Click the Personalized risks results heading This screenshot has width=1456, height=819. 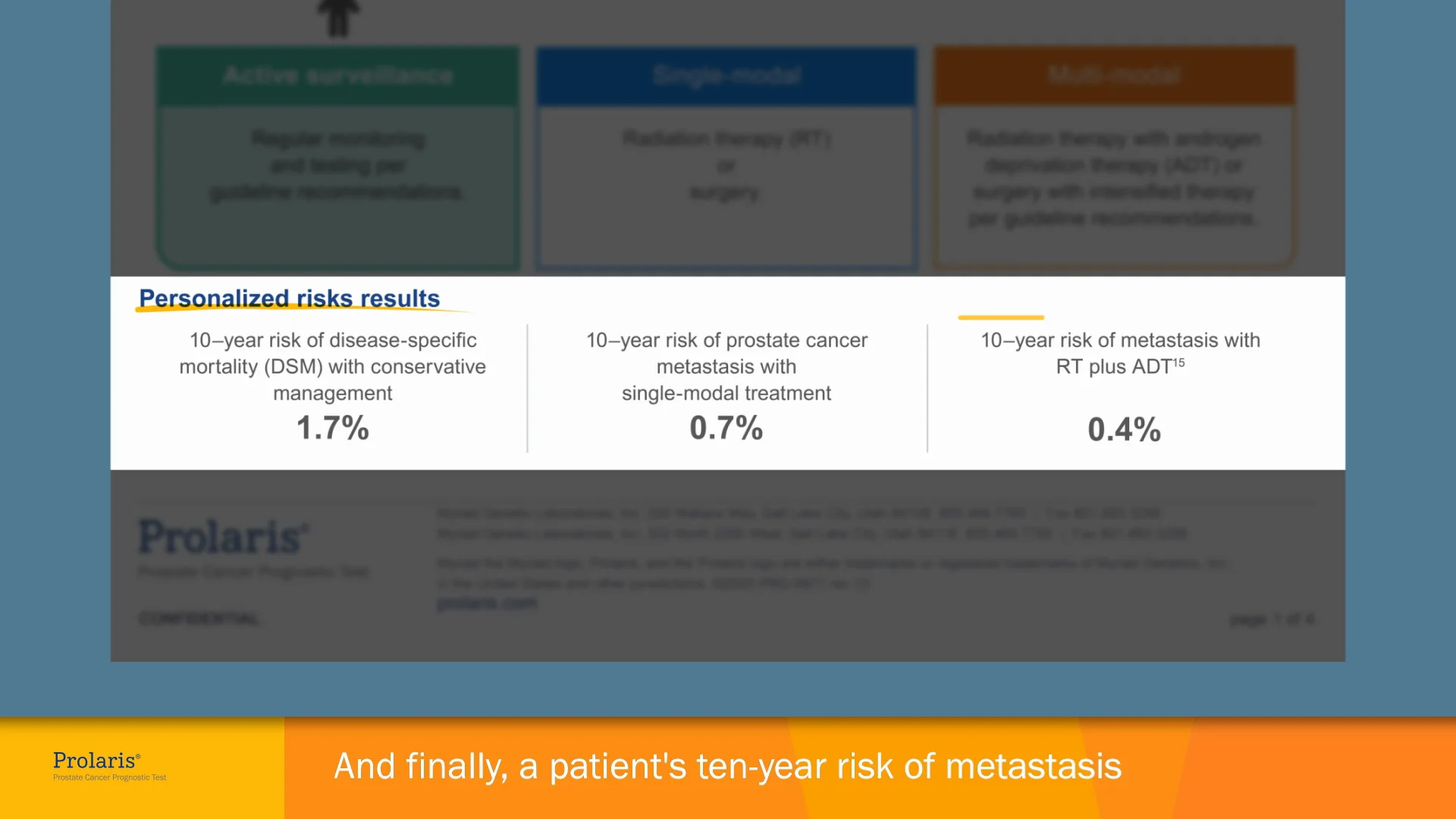(x=290, y=299)
